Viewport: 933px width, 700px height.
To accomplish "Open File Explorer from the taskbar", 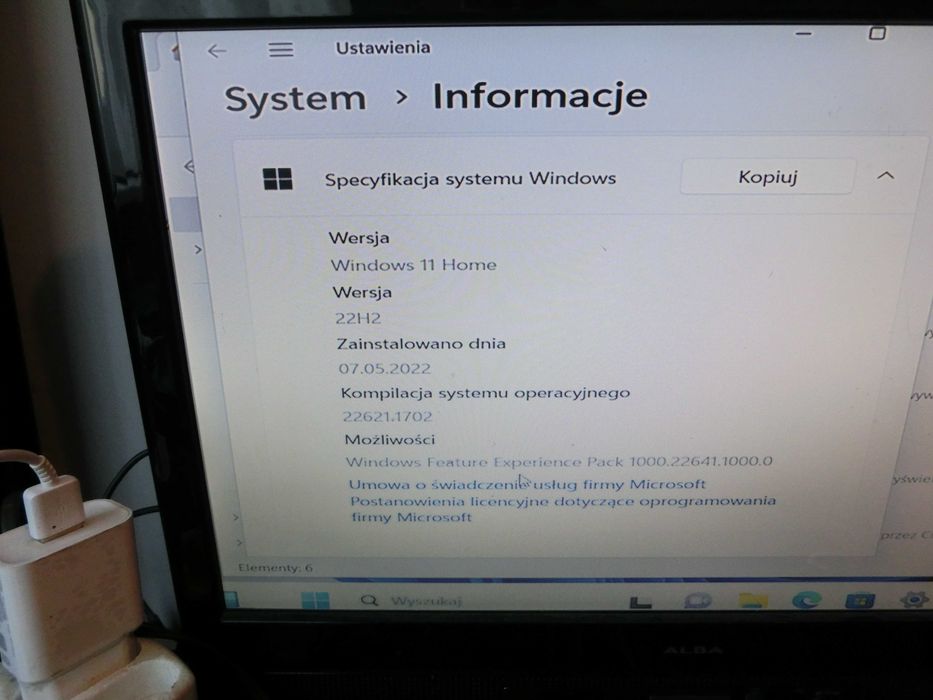I will point(753,600).
